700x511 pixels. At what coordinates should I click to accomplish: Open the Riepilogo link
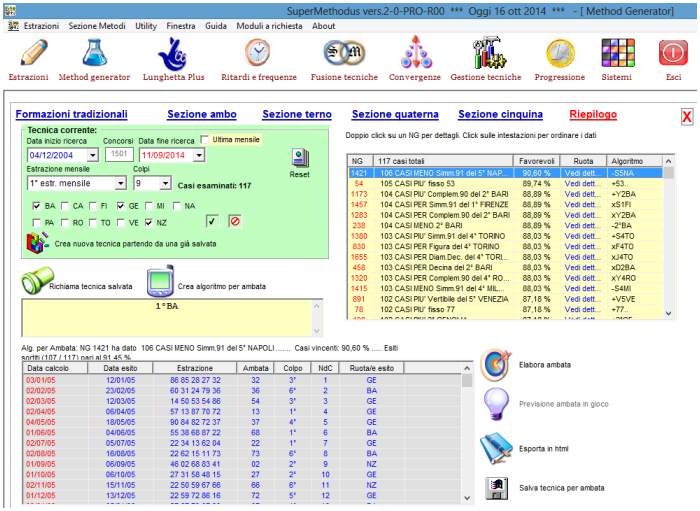pyautogui.click(x=593, y=114)
